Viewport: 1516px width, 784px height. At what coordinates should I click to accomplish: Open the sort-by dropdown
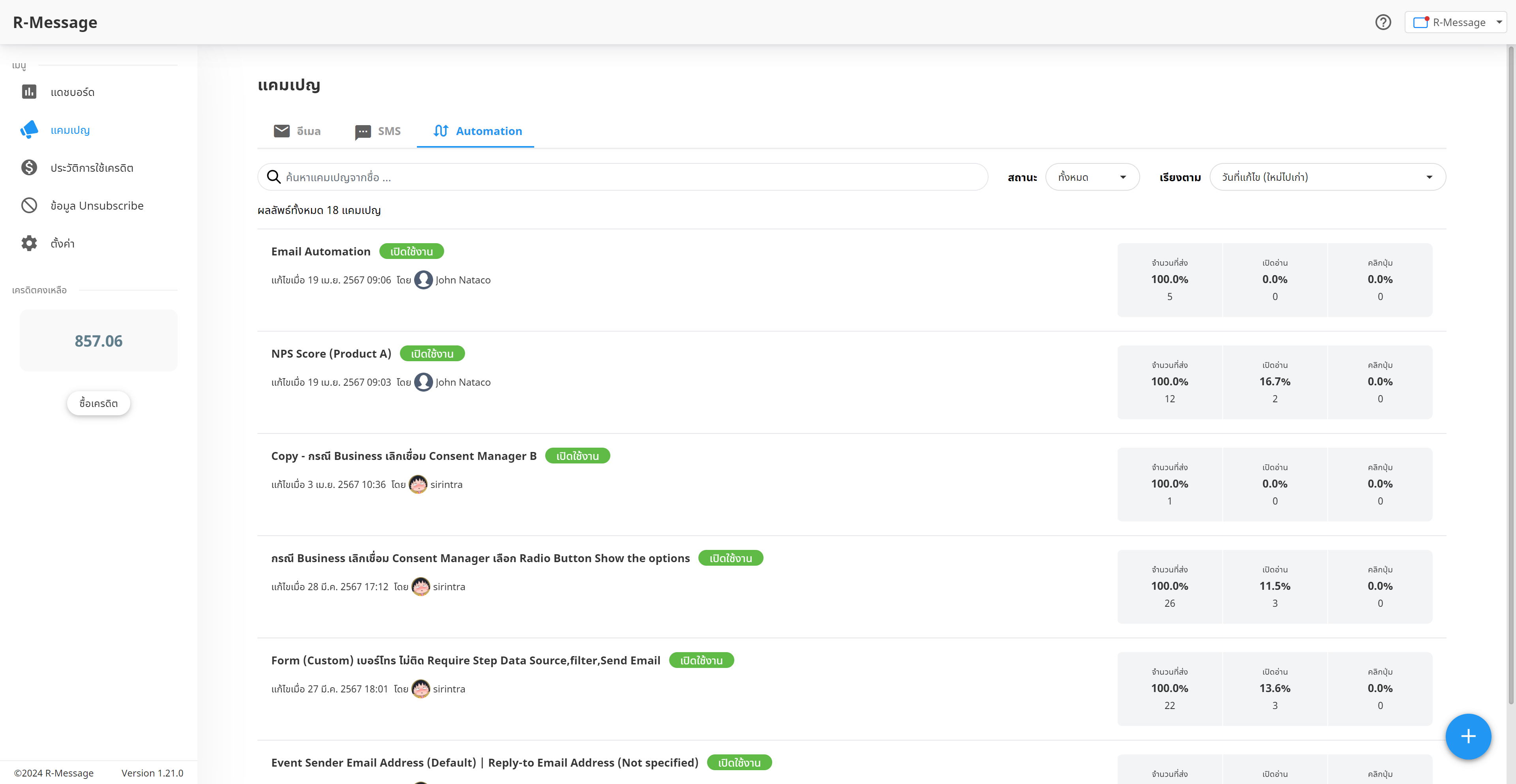tap(1327, 177)
